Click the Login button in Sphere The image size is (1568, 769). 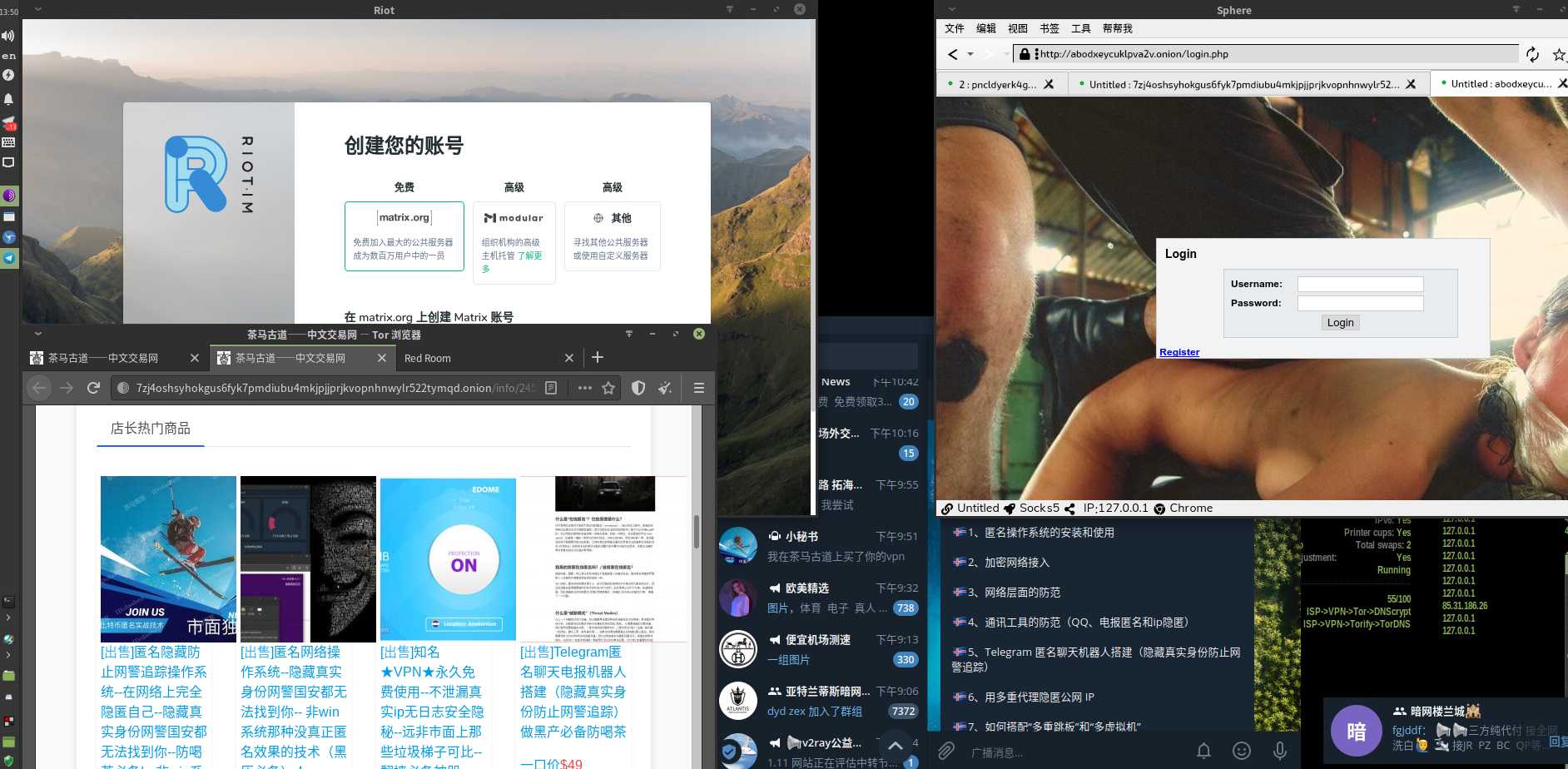(1340, 323)
